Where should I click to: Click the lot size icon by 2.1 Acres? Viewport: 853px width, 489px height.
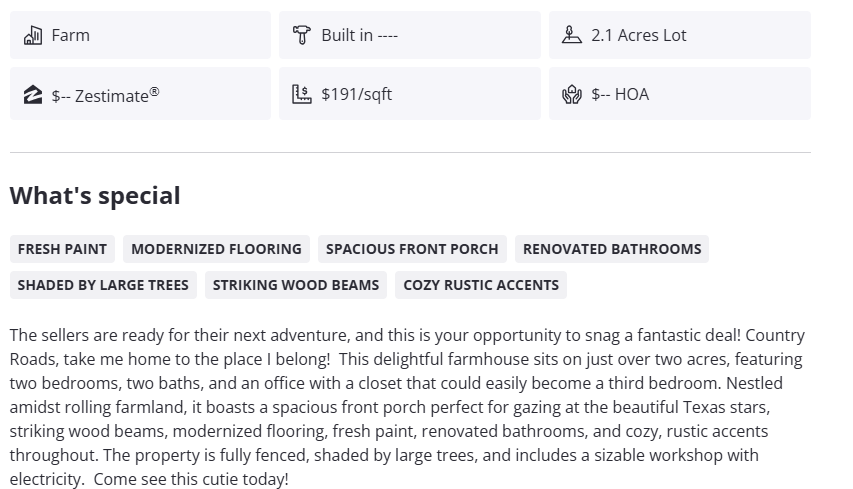coord(571,35)
